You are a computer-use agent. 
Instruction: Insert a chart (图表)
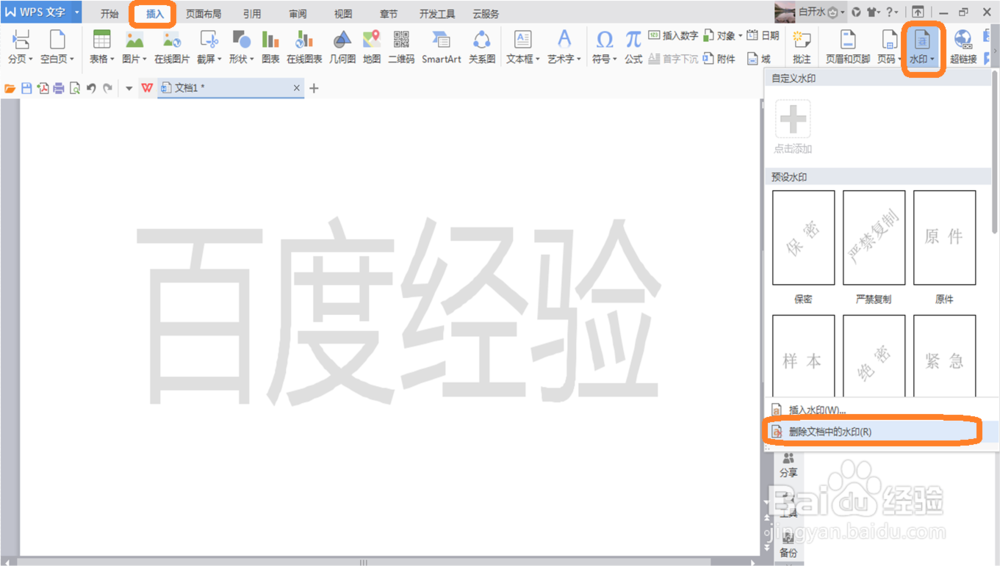(x=270, y=47)
